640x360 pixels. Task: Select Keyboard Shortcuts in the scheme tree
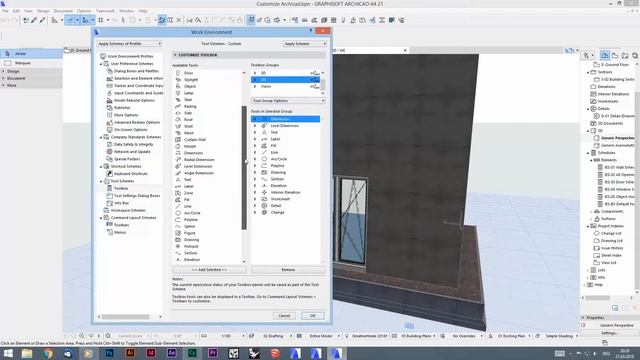pos(131,174)
